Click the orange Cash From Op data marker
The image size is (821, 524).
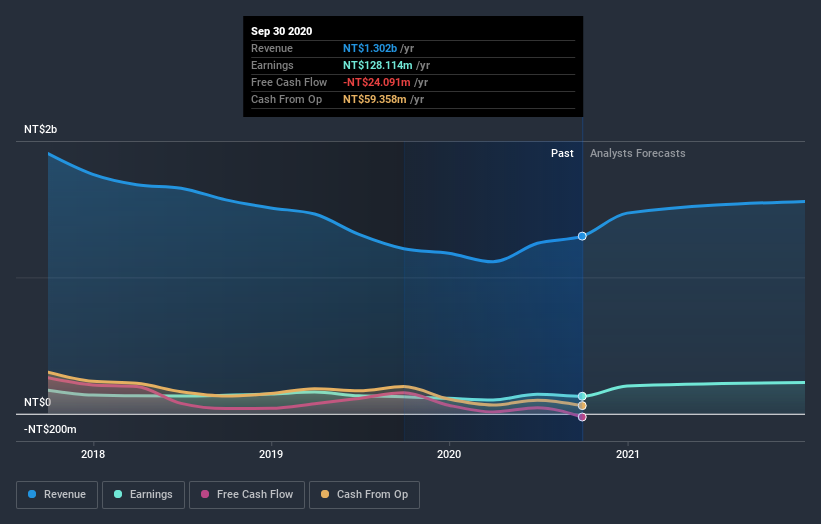(582, 406)
